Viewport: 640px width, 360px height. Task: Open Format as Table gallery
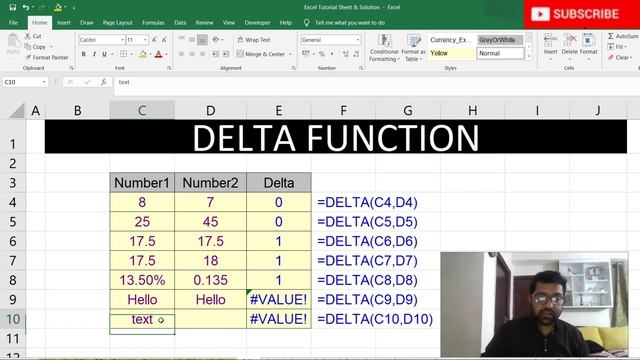point(413,48)
